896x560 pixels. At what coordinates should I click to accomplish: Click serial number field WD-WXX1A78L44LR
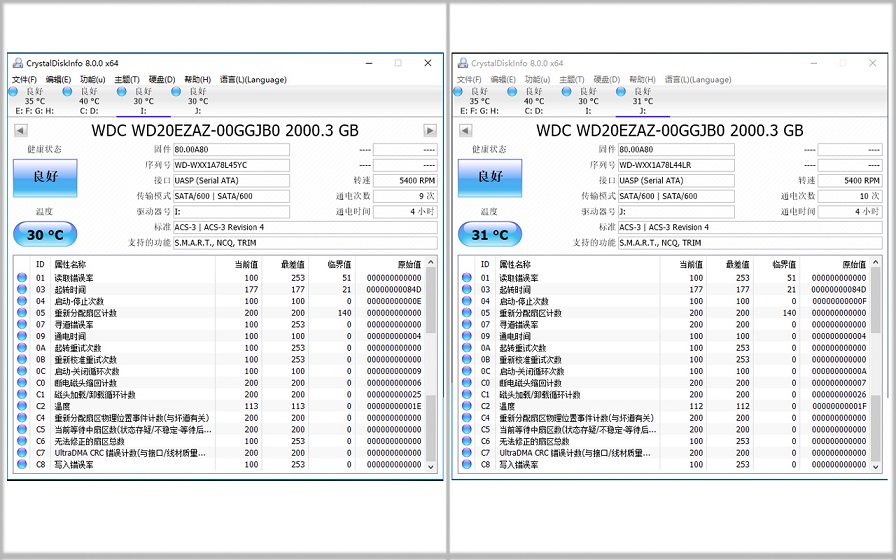point(676,165)
